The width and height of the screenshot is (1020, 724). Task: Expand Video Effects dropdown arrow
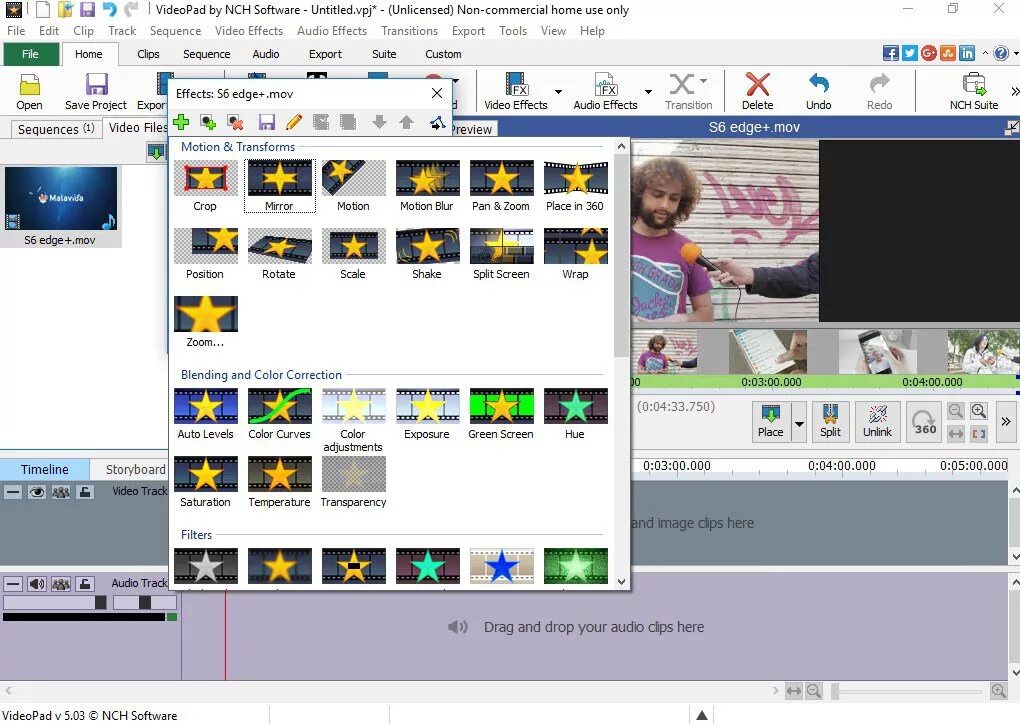558,92
